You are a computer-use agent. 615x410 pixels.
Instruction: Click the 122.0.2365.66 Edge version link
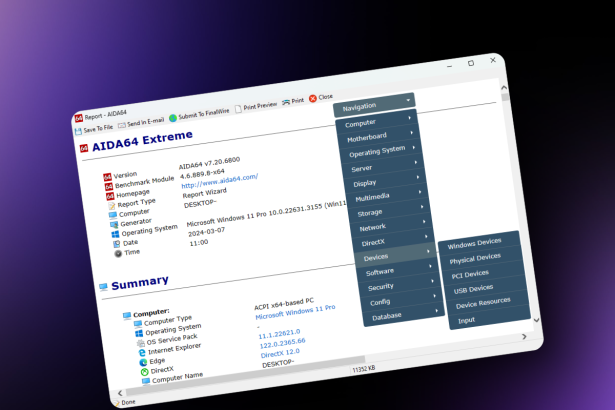(x=282, y=343)
